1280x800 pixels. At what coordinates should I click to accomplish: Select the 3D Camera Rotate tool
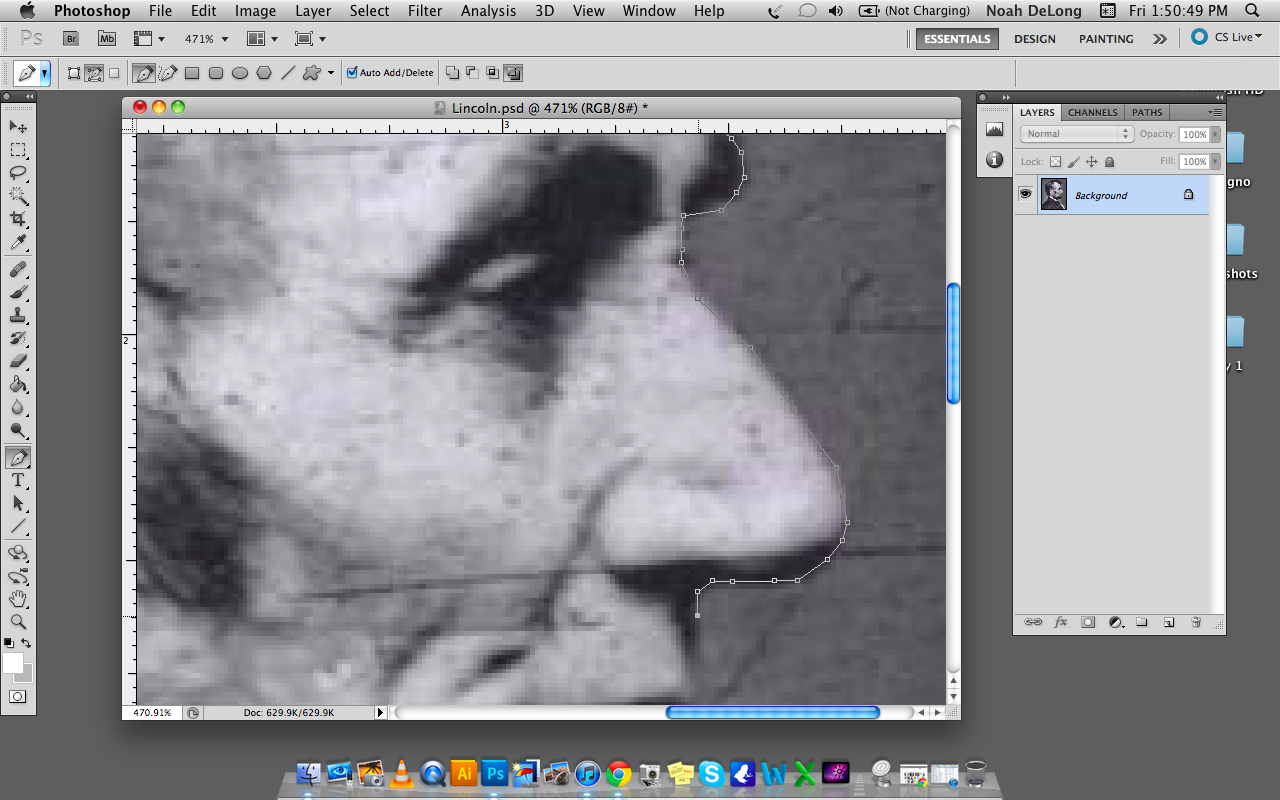coord(18,577)
